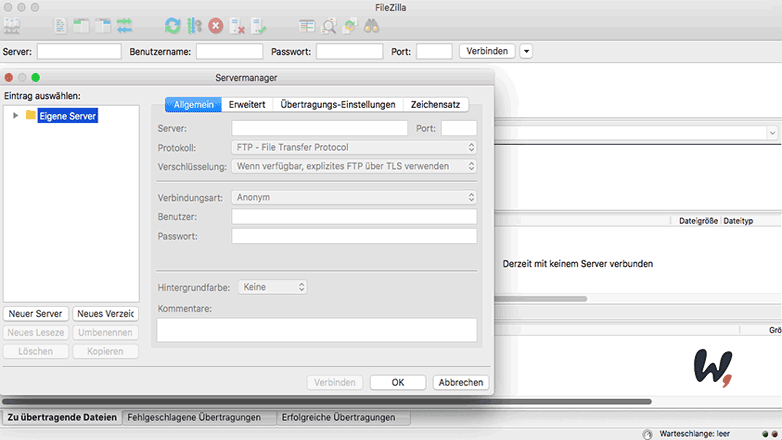Click the horizontal scrollbar in remote file list
Viewport: 782px width, 440px height.
(541, 299)
